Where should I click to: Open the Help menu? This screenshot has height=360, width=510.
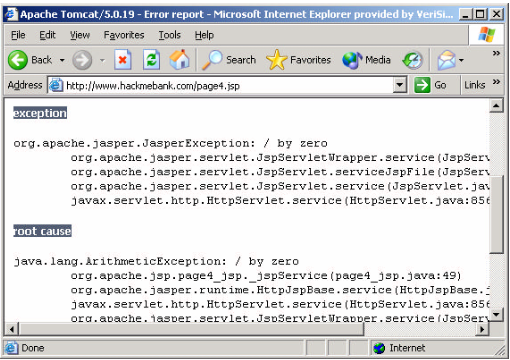204,35
